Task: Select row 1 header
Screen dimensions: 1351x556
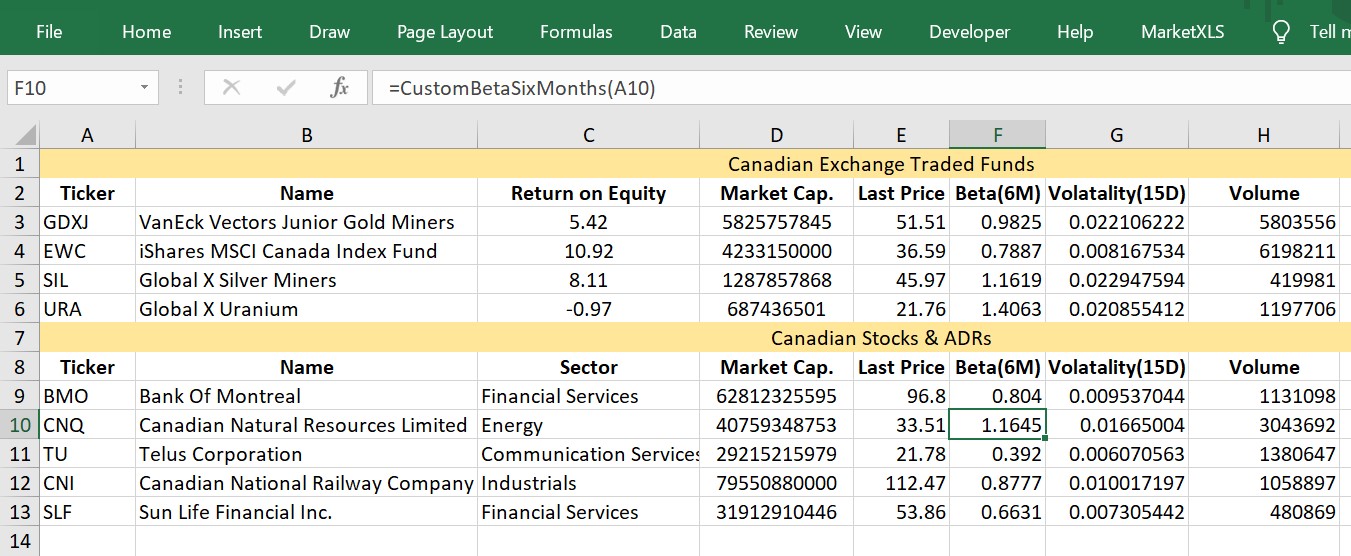Action: (20, 164)
